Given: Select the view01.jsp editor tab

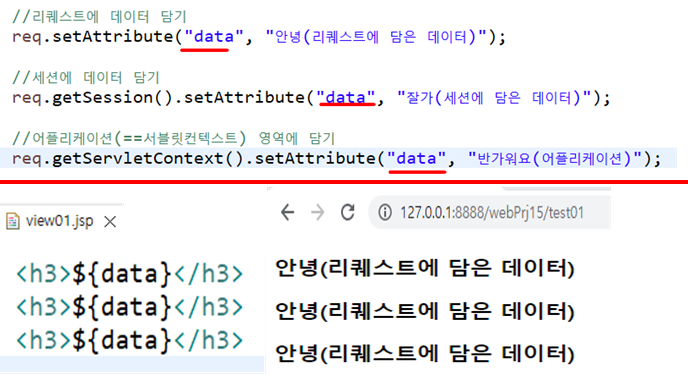Looking at the screenshot, I should [60, 221].
